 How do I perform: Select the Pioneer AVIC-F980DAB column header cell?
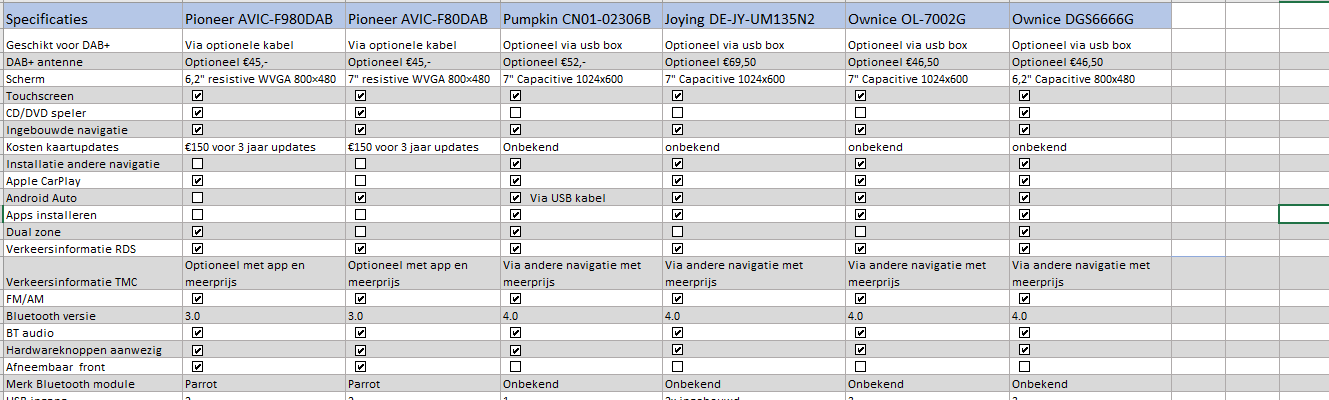click(263, 19)
